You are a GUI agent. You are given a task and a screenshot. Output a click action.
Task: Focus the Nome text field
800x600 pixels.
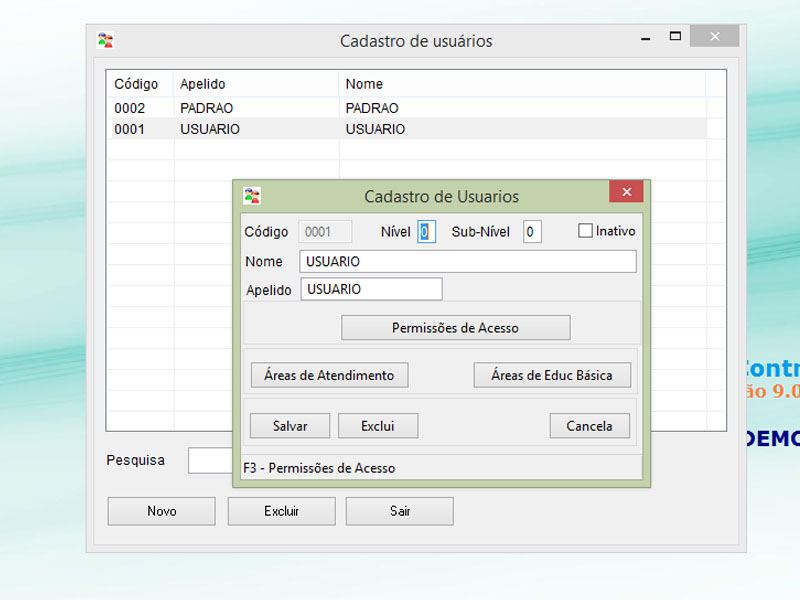tap(467, 262)
